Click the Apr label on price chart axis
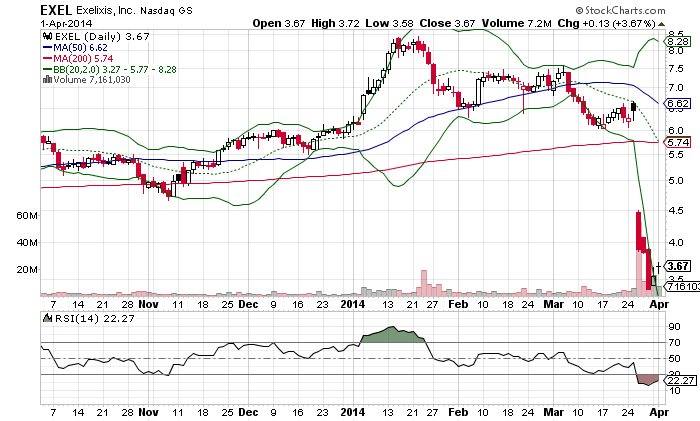Image resolution: width=700 pixels, height=421 pixels. (659, 304)
